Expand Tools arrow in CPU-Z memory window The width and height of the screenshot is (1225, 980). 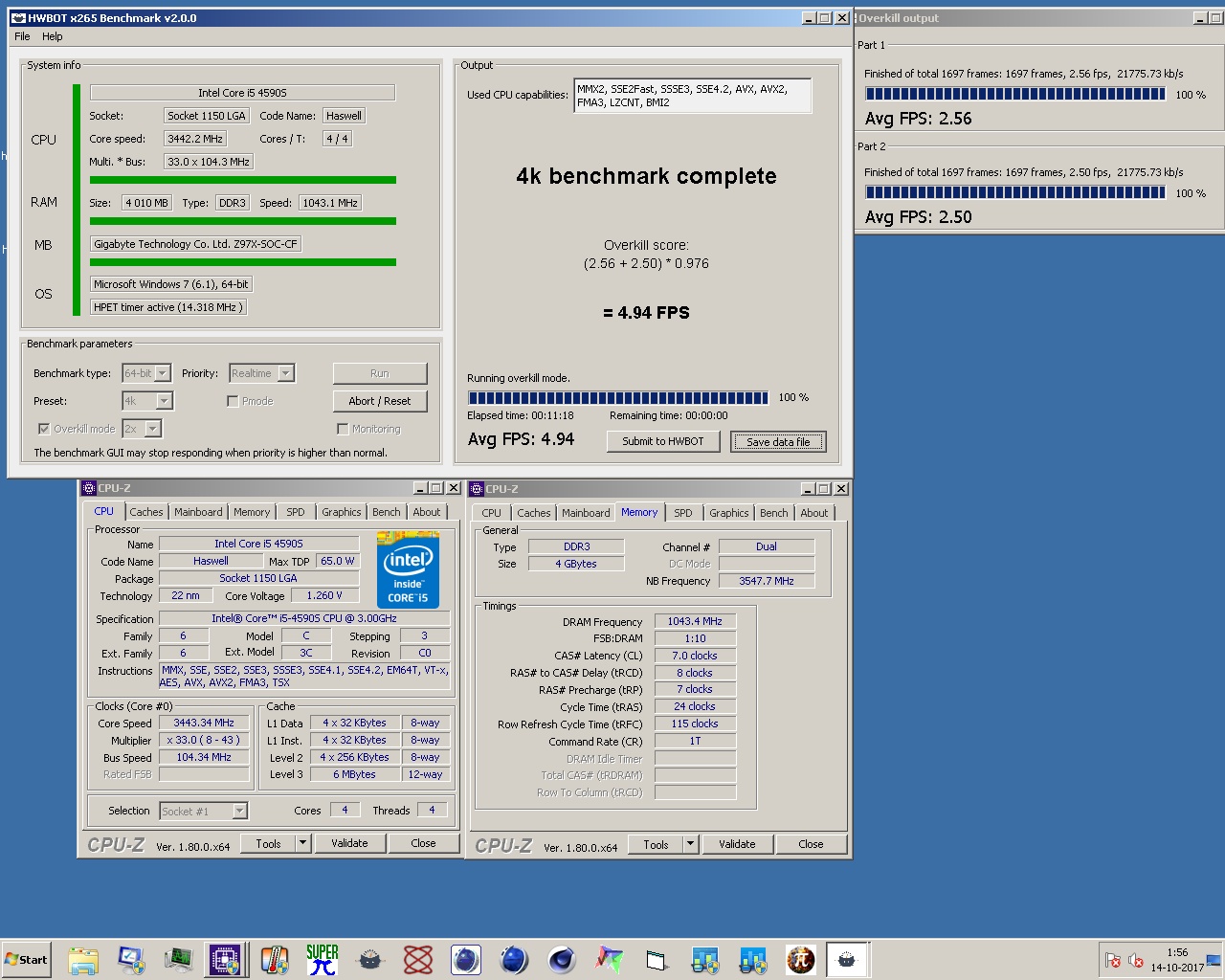click(x=691, y=844)
